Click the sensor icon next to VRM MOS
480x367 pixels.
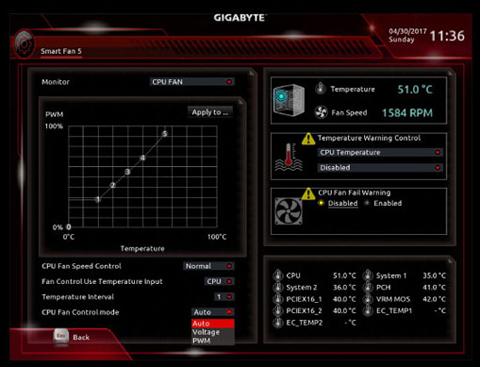pos(367,299)
